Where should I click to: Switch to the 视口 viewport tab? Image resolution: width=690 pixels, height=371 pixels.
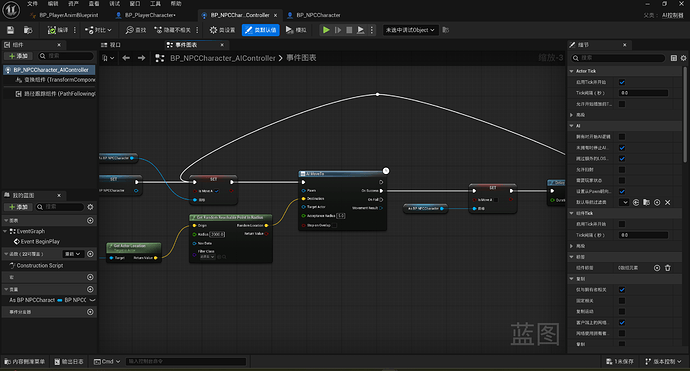tap(111, 45)
